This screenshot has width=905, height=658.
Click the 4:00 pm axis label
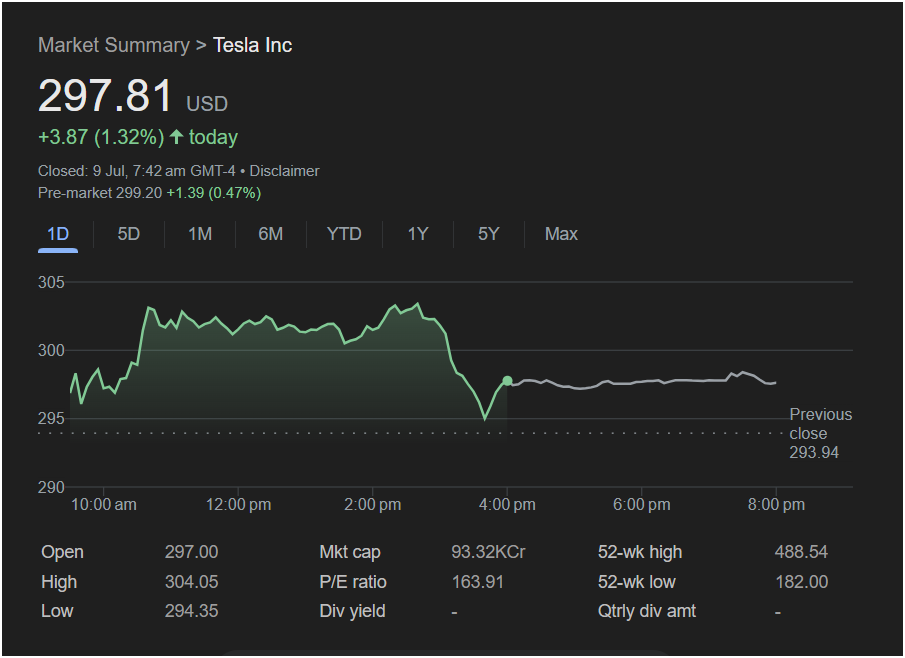tap(507, 504)
